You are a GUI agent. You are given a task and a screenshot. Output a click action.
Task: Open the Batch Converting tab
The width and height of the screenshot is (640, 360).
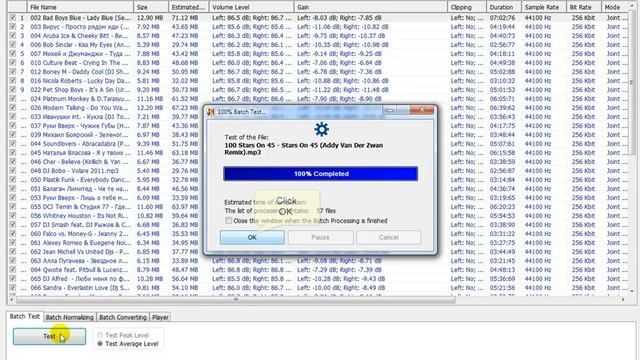[122, 317]
